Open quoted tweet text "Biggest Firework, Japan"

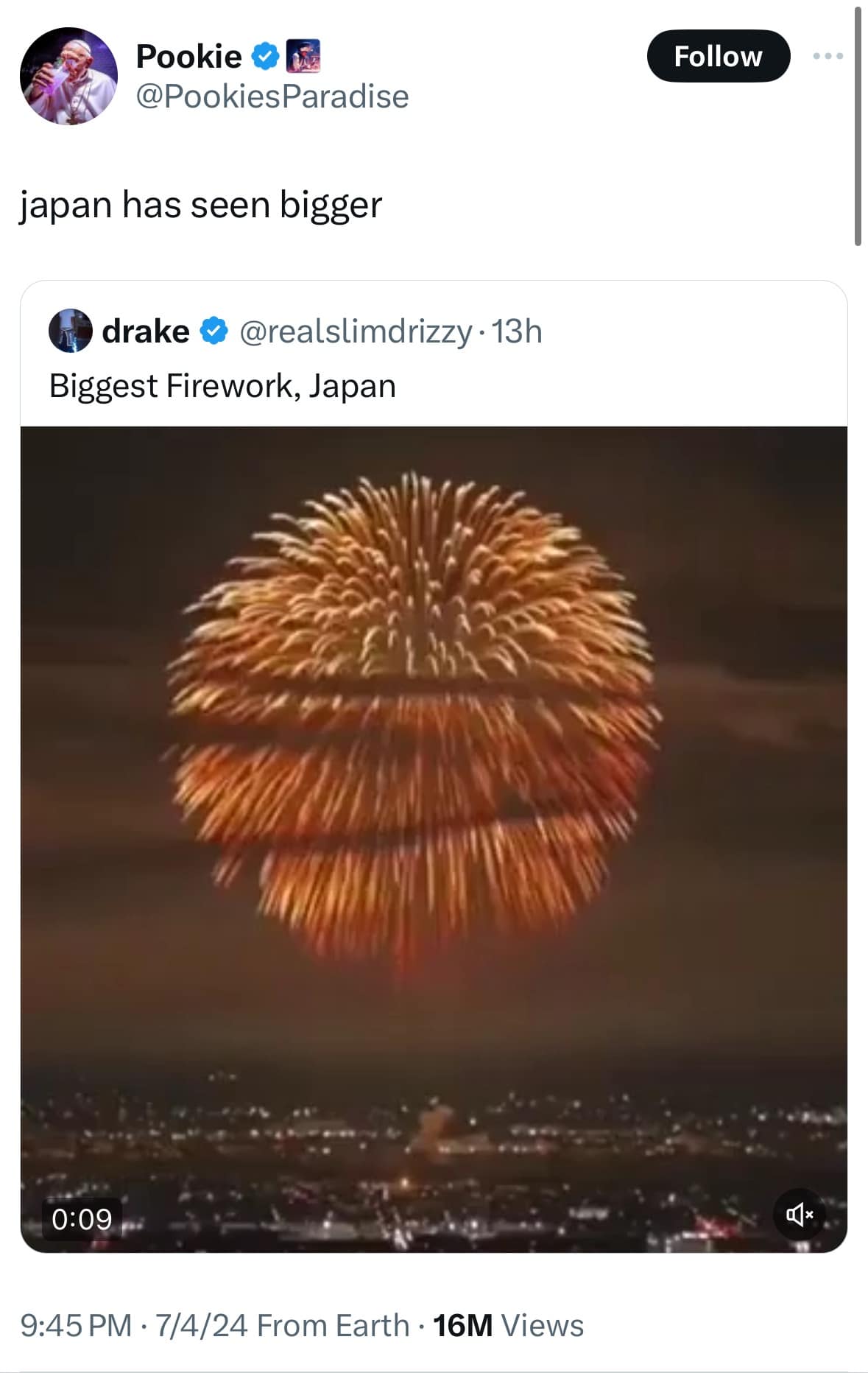pos(222,386)
